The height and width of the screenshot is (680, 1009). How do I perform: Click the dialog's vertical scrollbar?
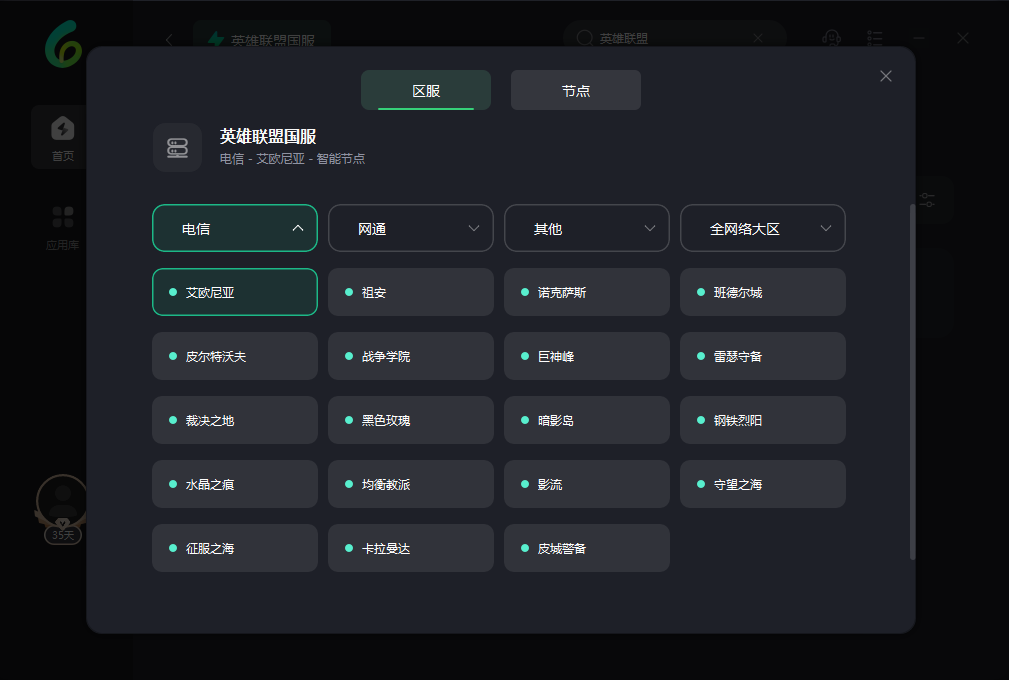912,380
